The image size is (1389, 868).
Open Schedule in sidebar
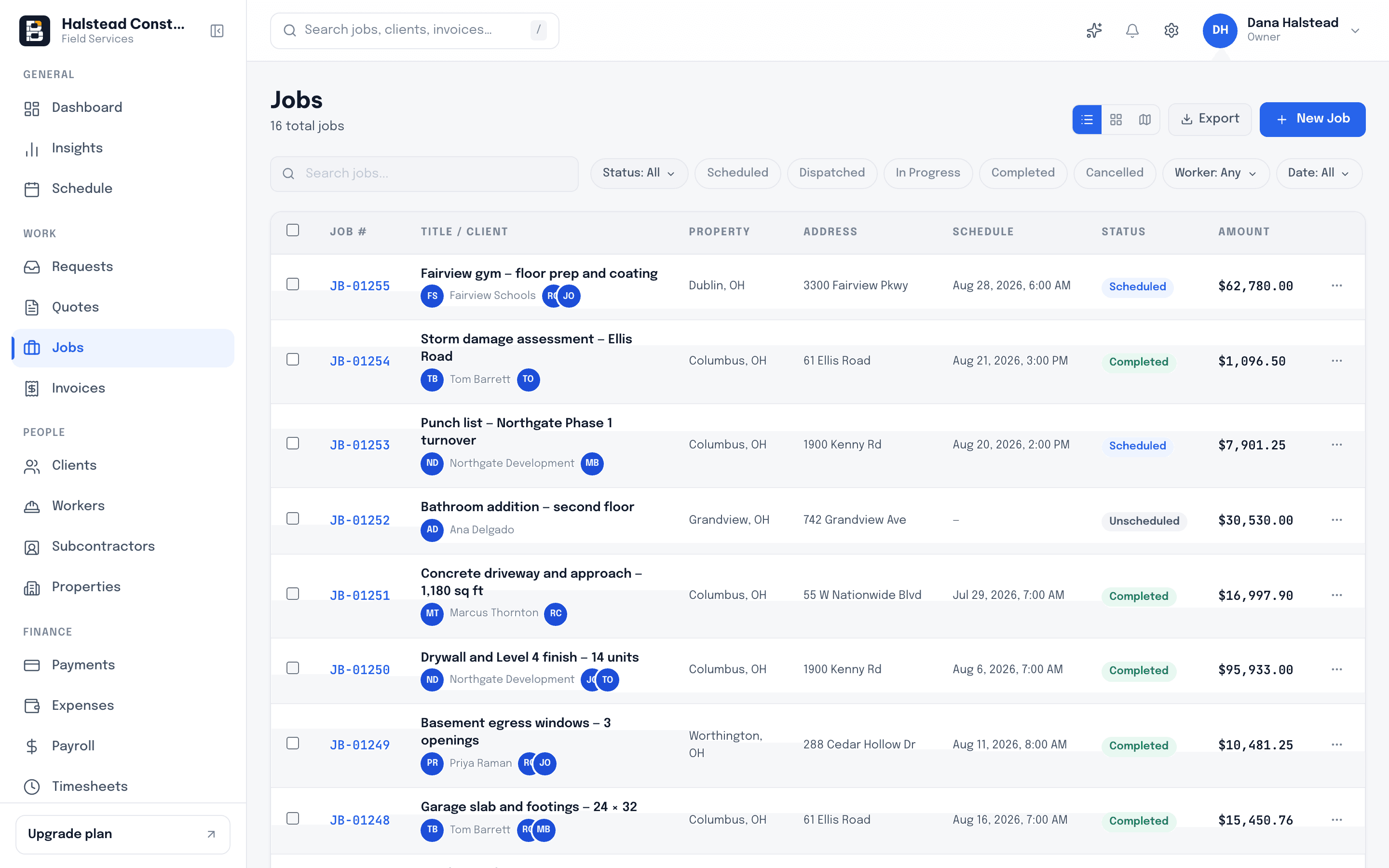[x=123, y=189]
